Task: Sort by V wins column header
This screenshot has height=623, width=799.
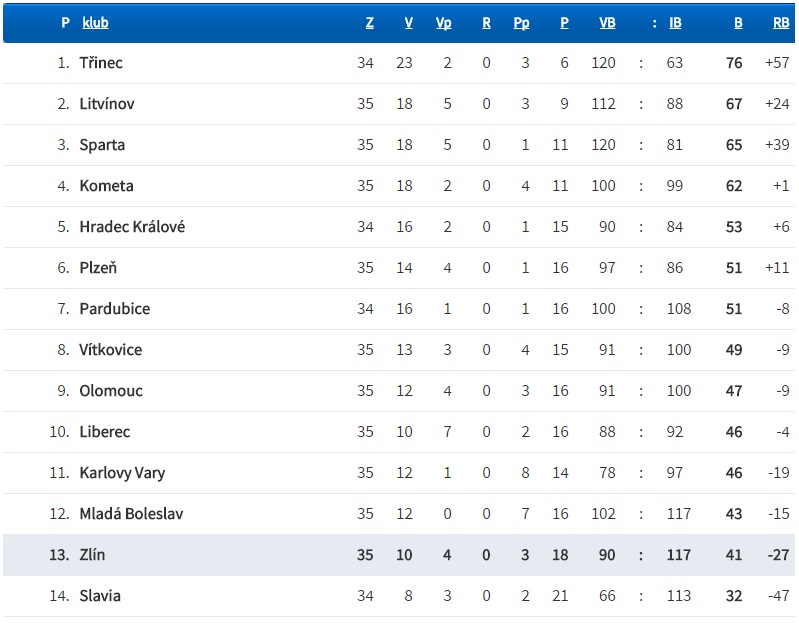Action: click(x=408, y=22)
